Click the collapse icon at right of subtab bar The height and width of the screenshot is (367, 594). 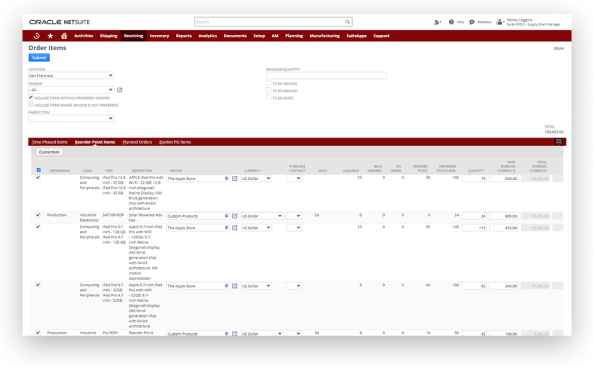coord(558,142)
